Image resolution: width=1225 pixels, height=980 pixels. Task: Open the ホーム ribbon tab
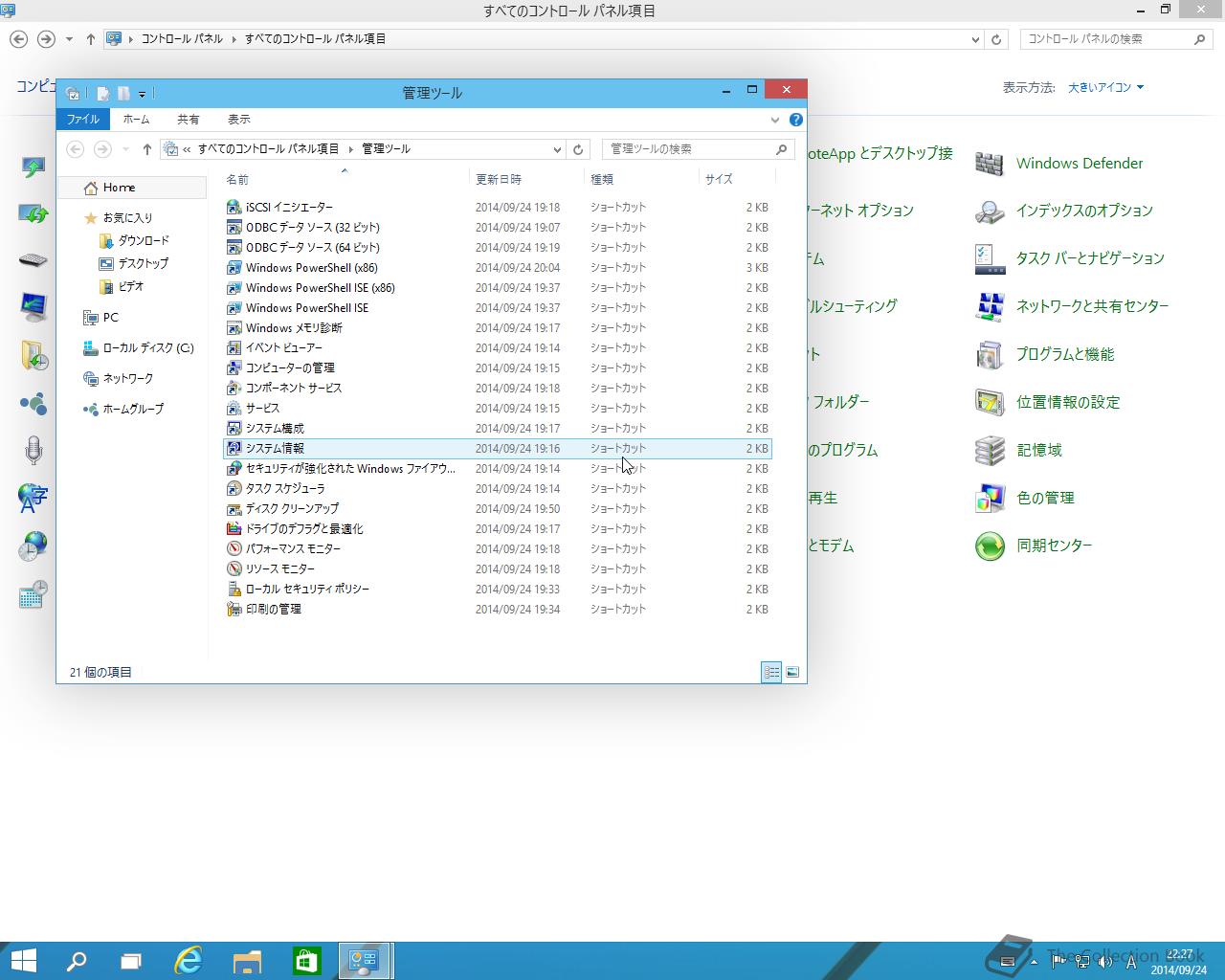point(136,120)
